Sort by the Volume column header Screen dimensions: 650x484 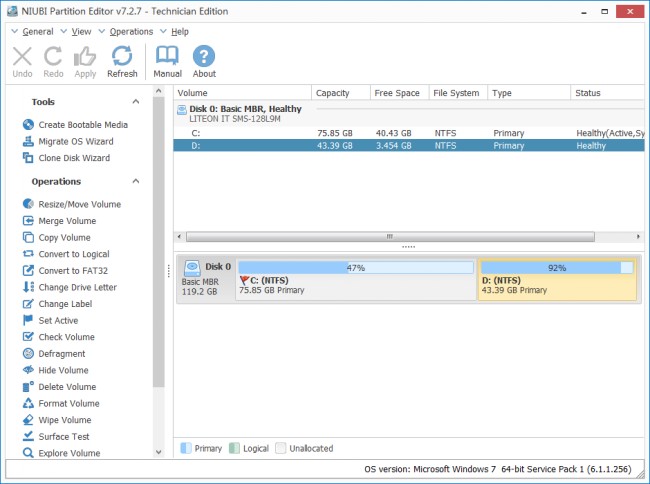coord(242,93)
